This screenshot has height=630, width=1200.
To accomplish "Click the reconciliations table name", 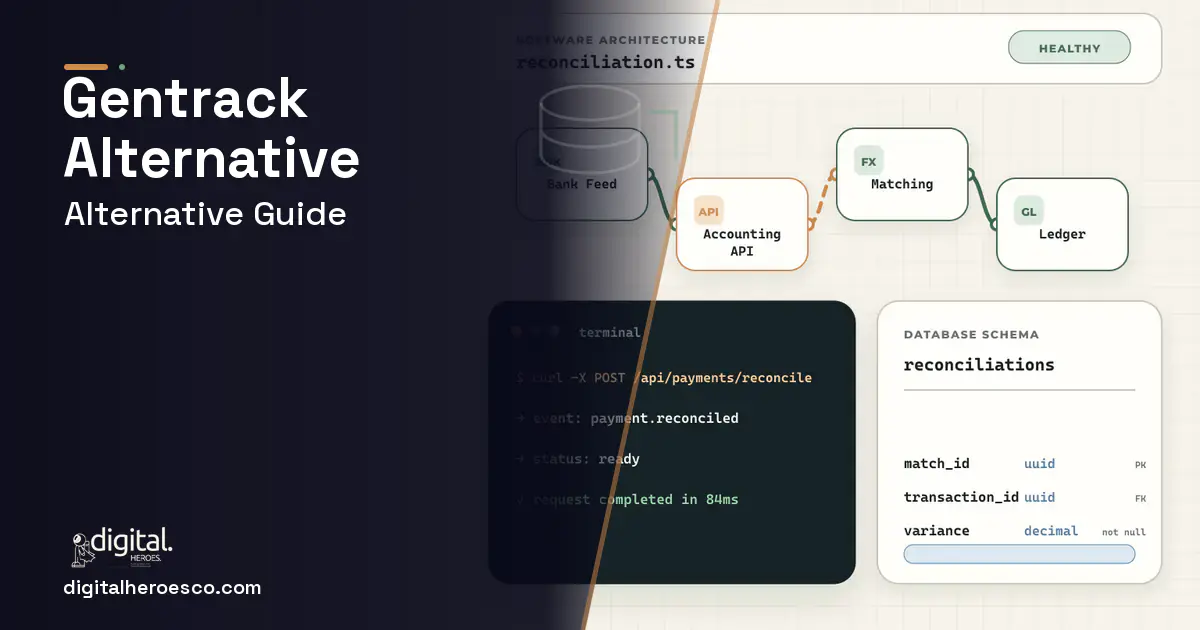I will [979, 365].
